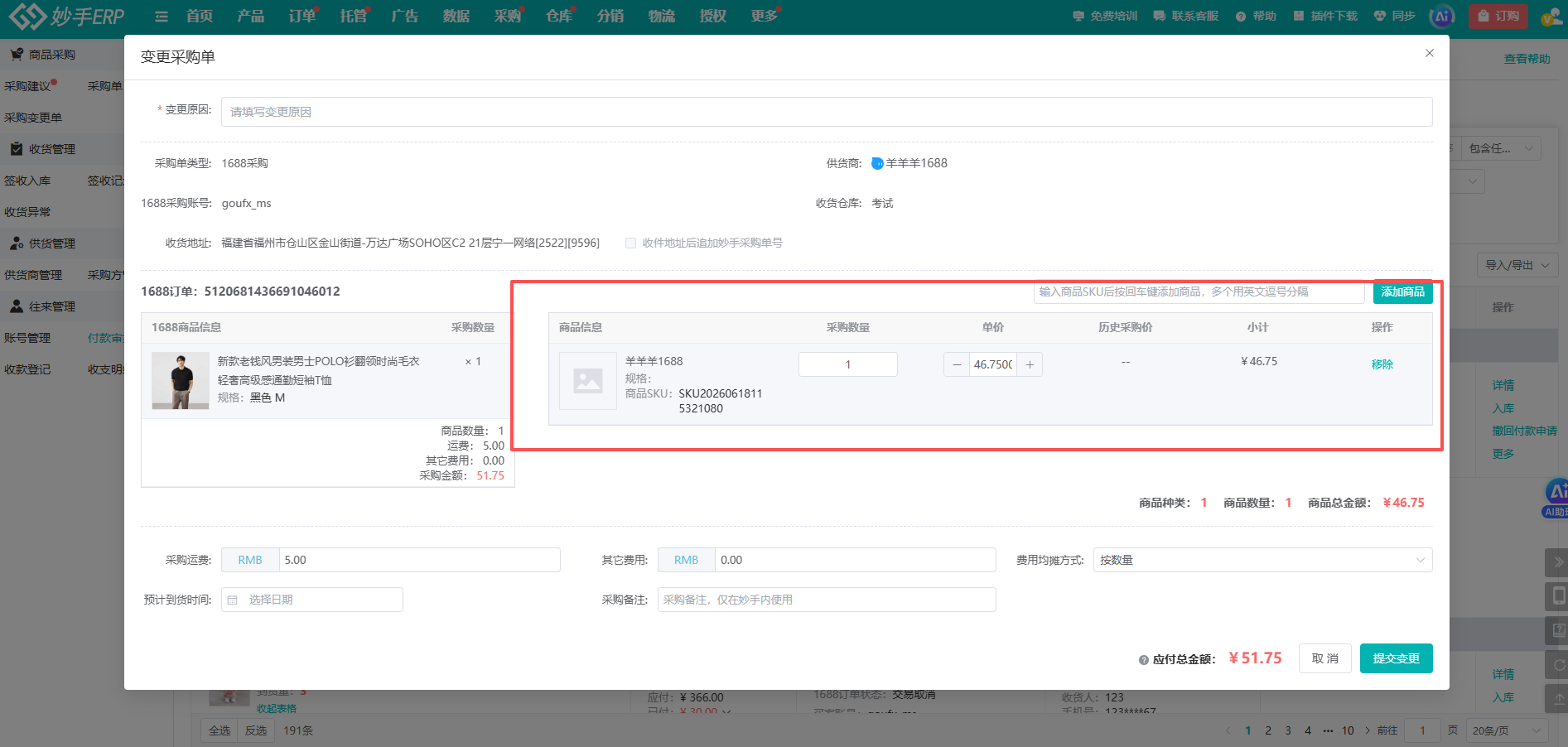The width and height of the screenshot is (1568, 747).
Task: Expand the 导入/导出 dropdown
Action: pyautogui.click(x=1517, y=265)
